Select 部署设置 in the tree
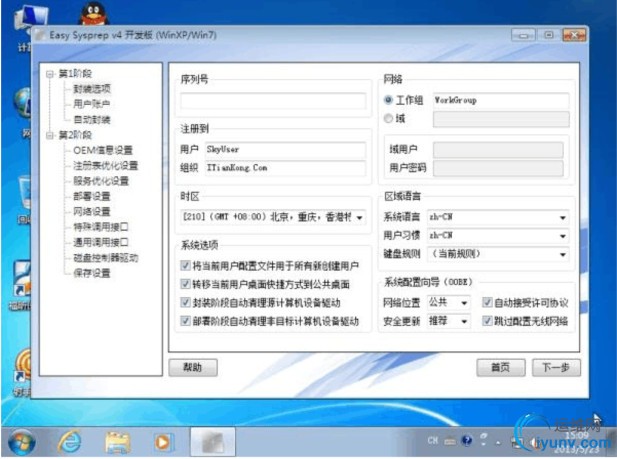The height and width of the screenshot is (459, 617). 92,196
